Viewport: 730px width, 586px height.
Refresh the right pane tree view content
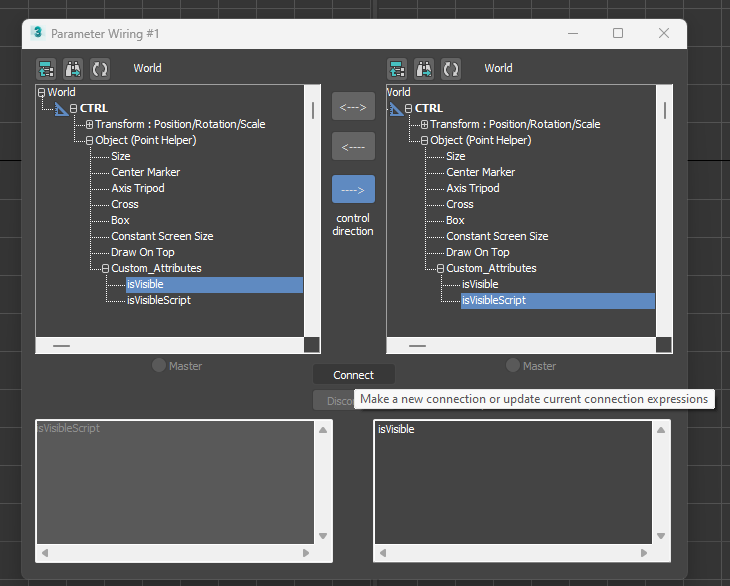pos(450,69)
